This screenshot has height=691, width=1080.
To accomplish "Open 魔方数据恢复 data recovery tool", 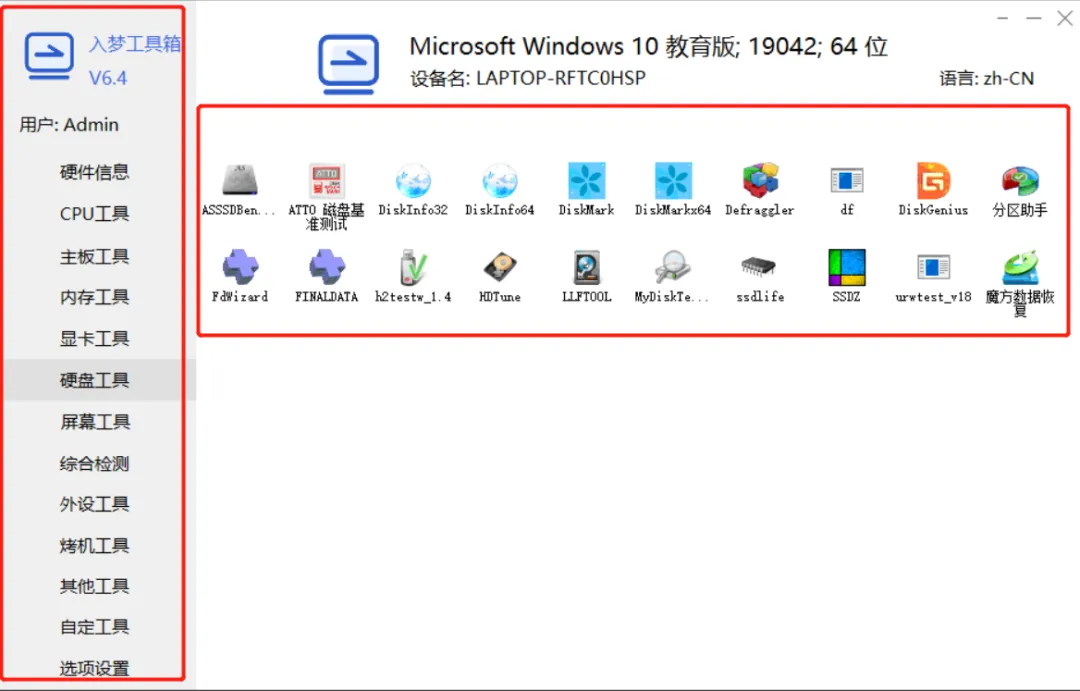I will point(1020,267).
